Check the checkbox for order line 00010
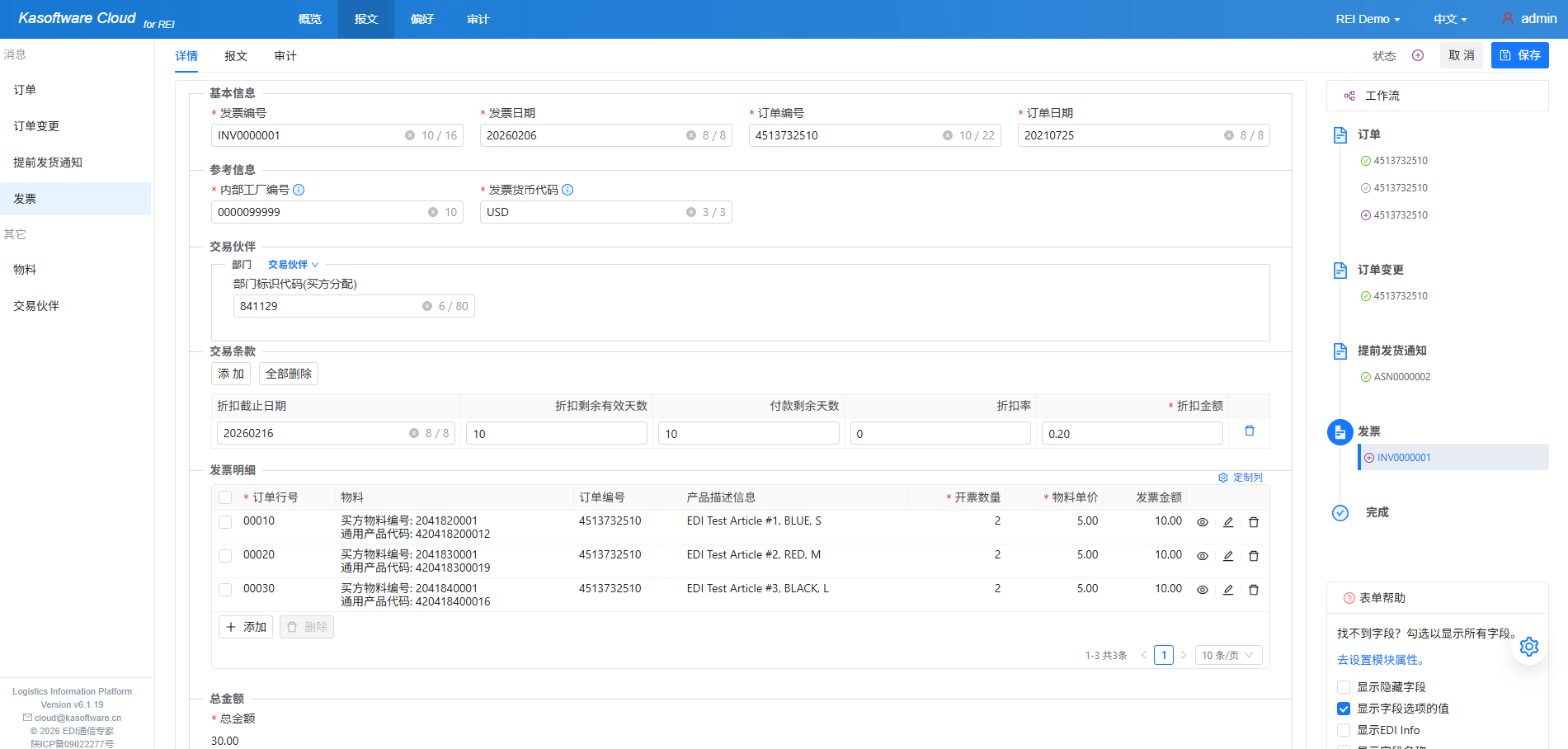This screenshot has height=749, width=1568. (x=225, y=522)
